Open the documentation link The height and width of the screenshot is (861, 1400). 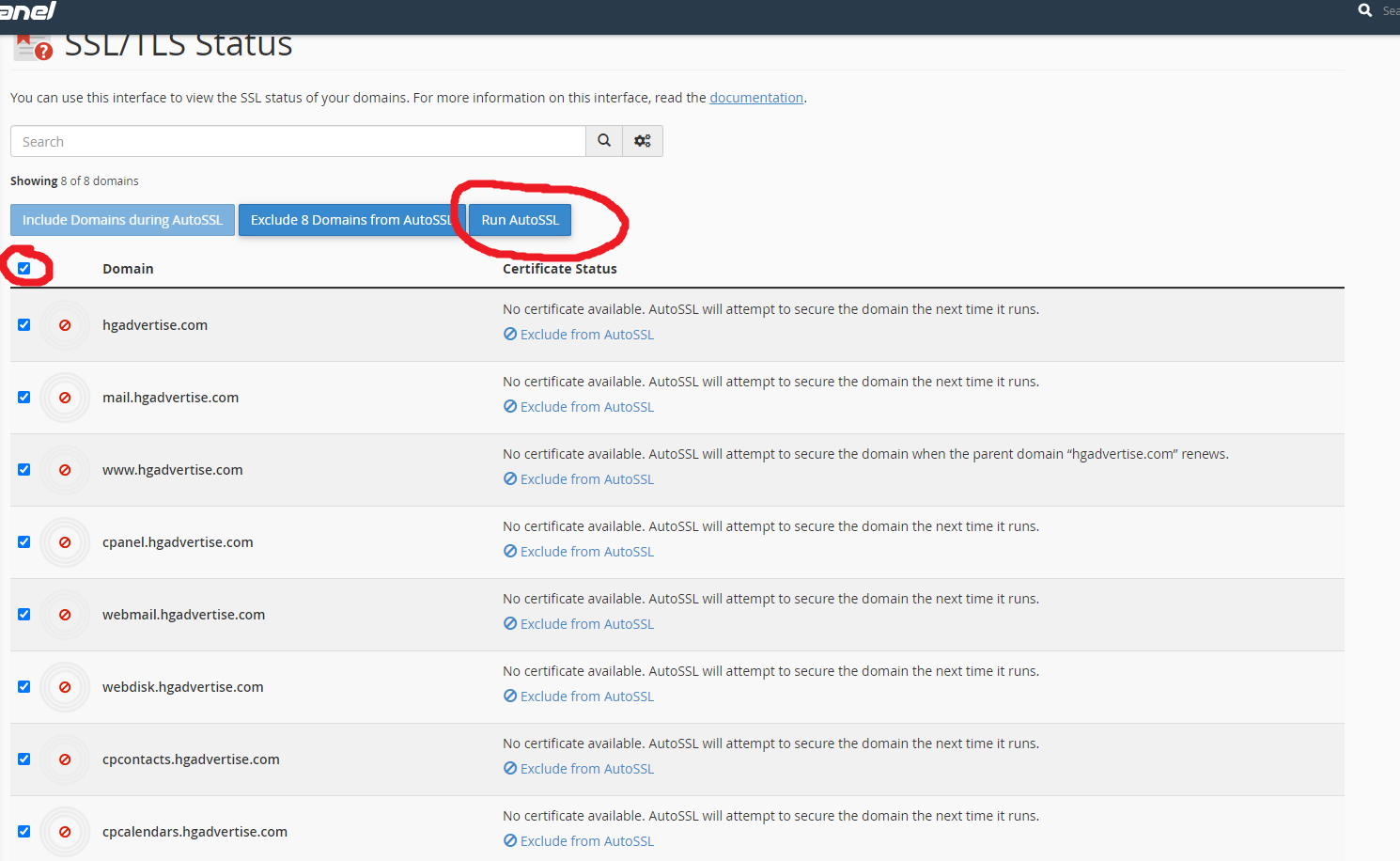click(x=755, y=98)
